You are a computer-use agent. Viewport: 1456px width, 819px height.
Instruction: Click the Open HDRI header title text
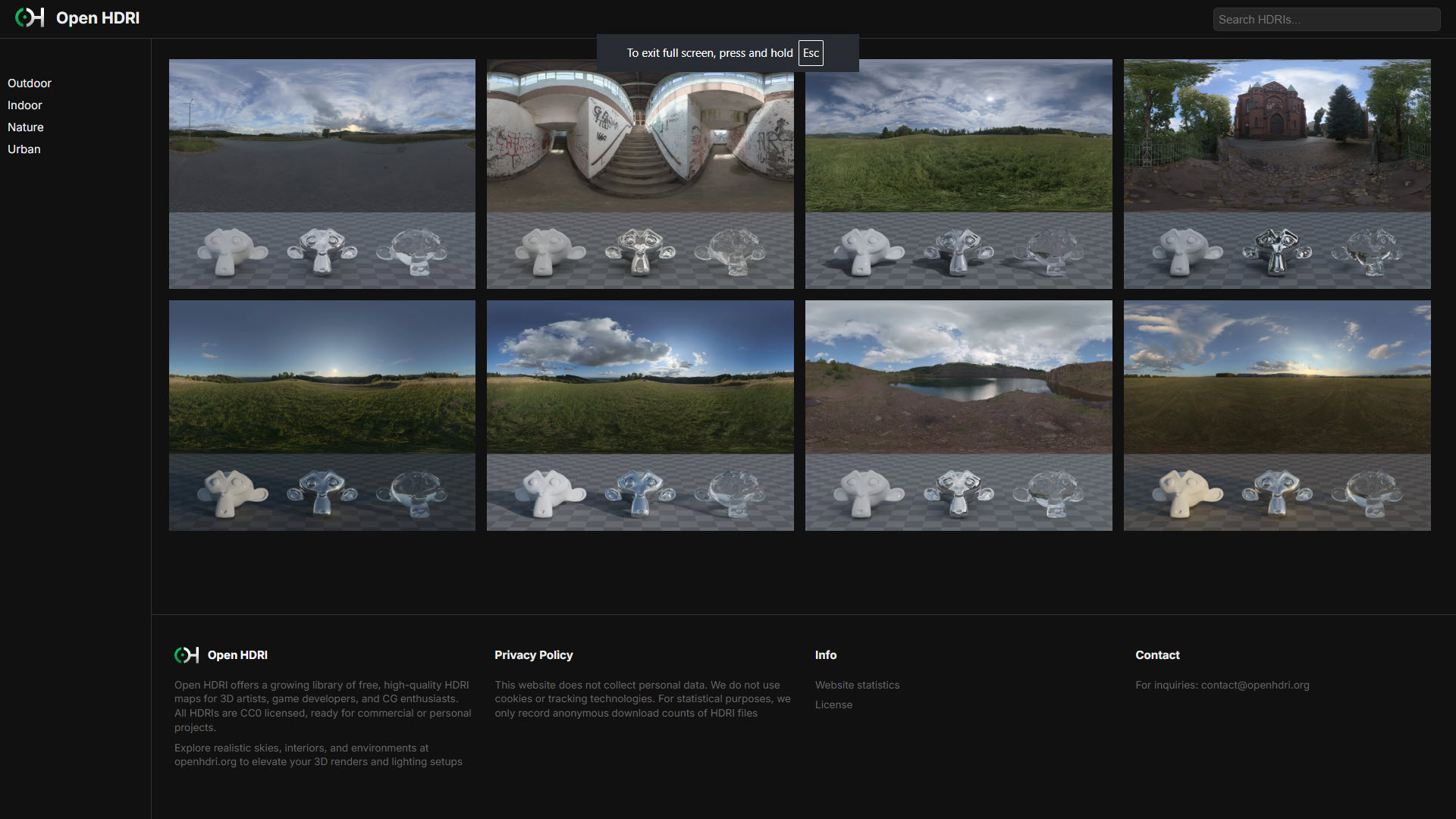pyautogui.click(x=98, y=18)
